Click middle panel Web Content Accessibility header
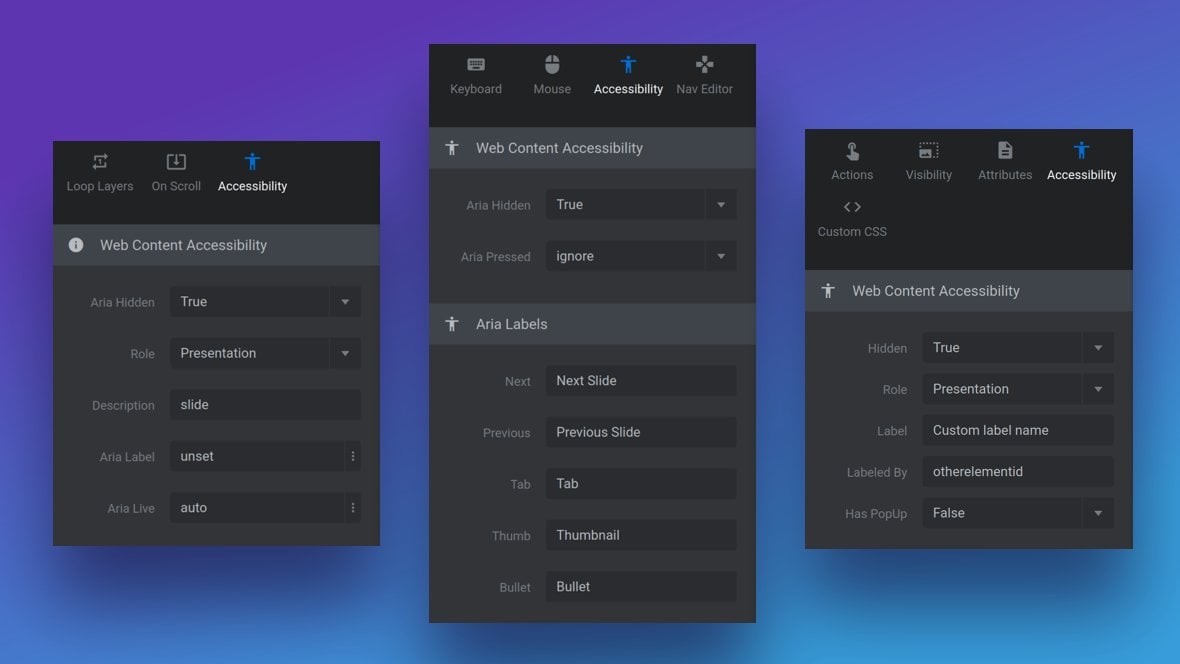The width and height of the screenshot is (1180, 664). tap(592, 148)
